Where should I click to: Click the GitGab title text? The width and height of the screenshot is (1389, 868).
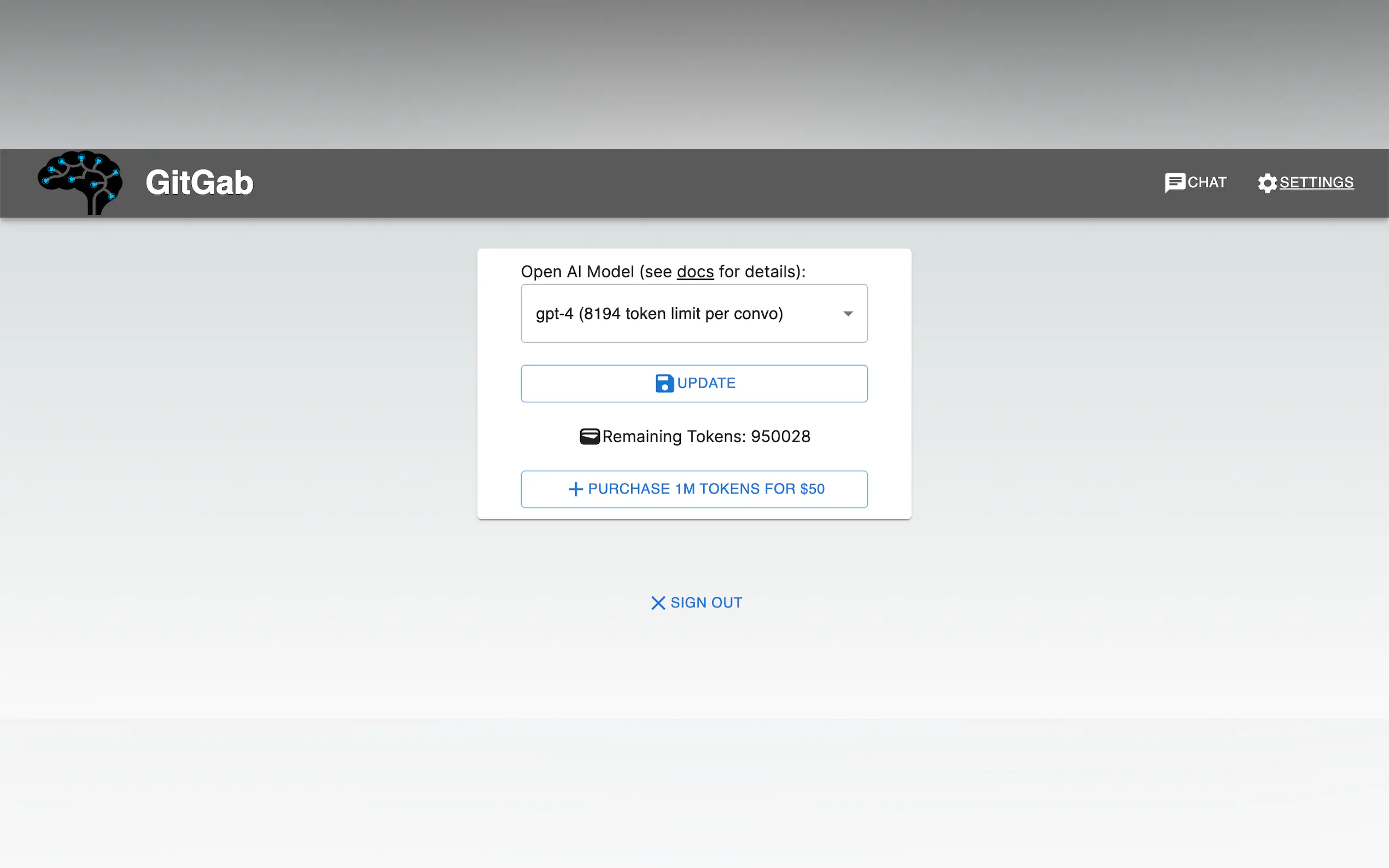click(199, 183)
